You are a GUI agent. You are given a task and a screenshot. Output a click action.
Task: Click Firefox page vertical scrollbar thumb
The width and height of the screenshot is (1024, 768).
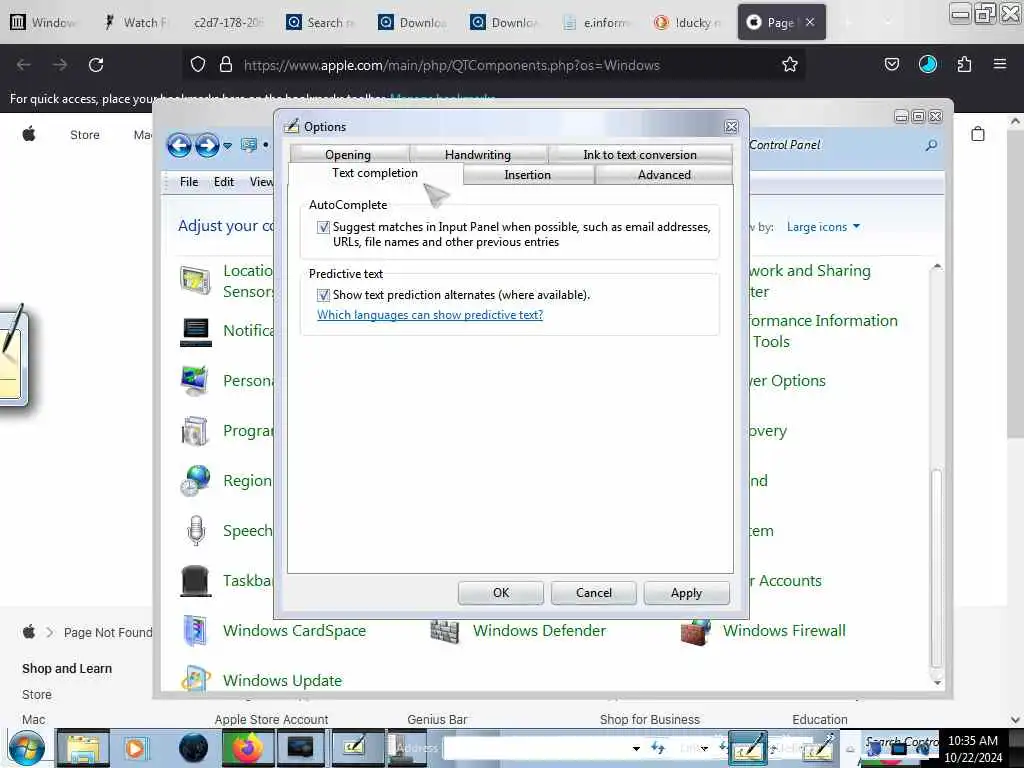(x=1014, y=284)
